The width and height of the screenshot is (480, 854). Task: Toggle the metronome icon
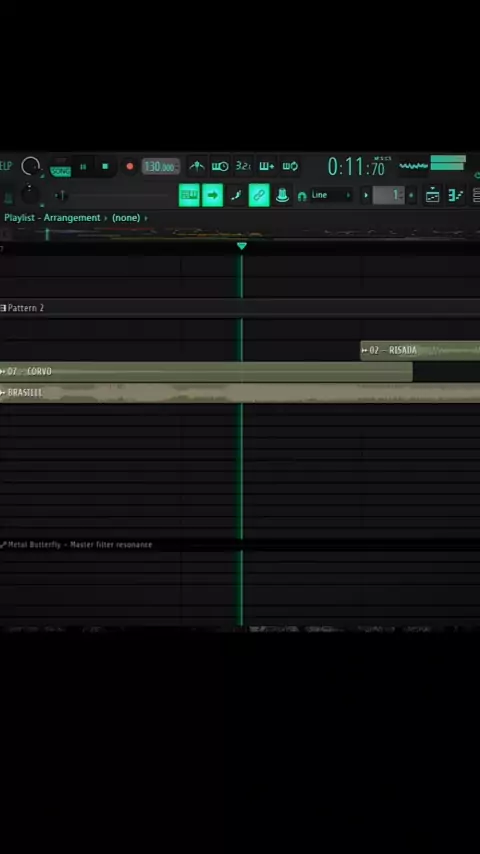(x=197, y=166)
